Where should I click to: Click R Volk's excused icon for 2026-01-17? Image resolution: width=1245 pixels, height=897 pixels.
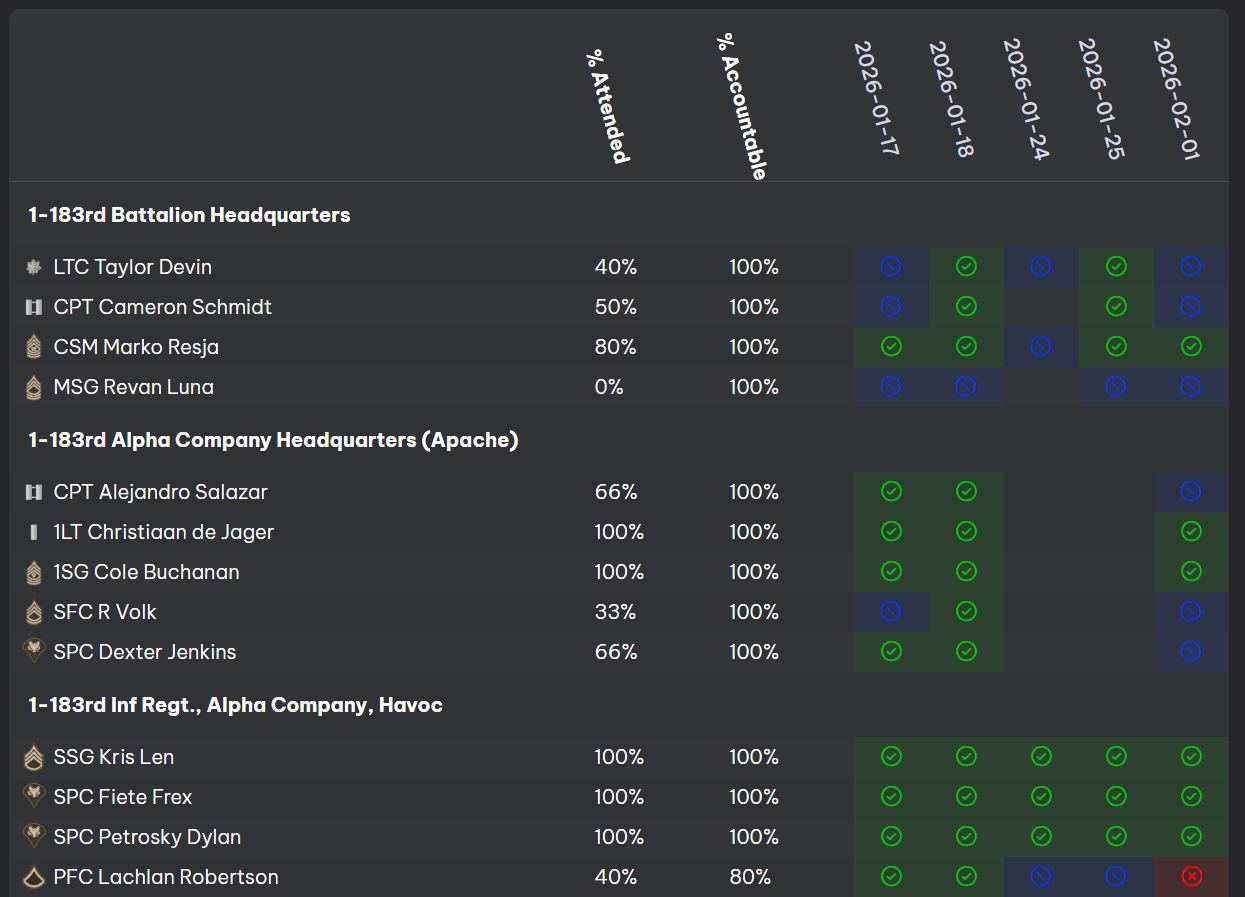point(890,611)
